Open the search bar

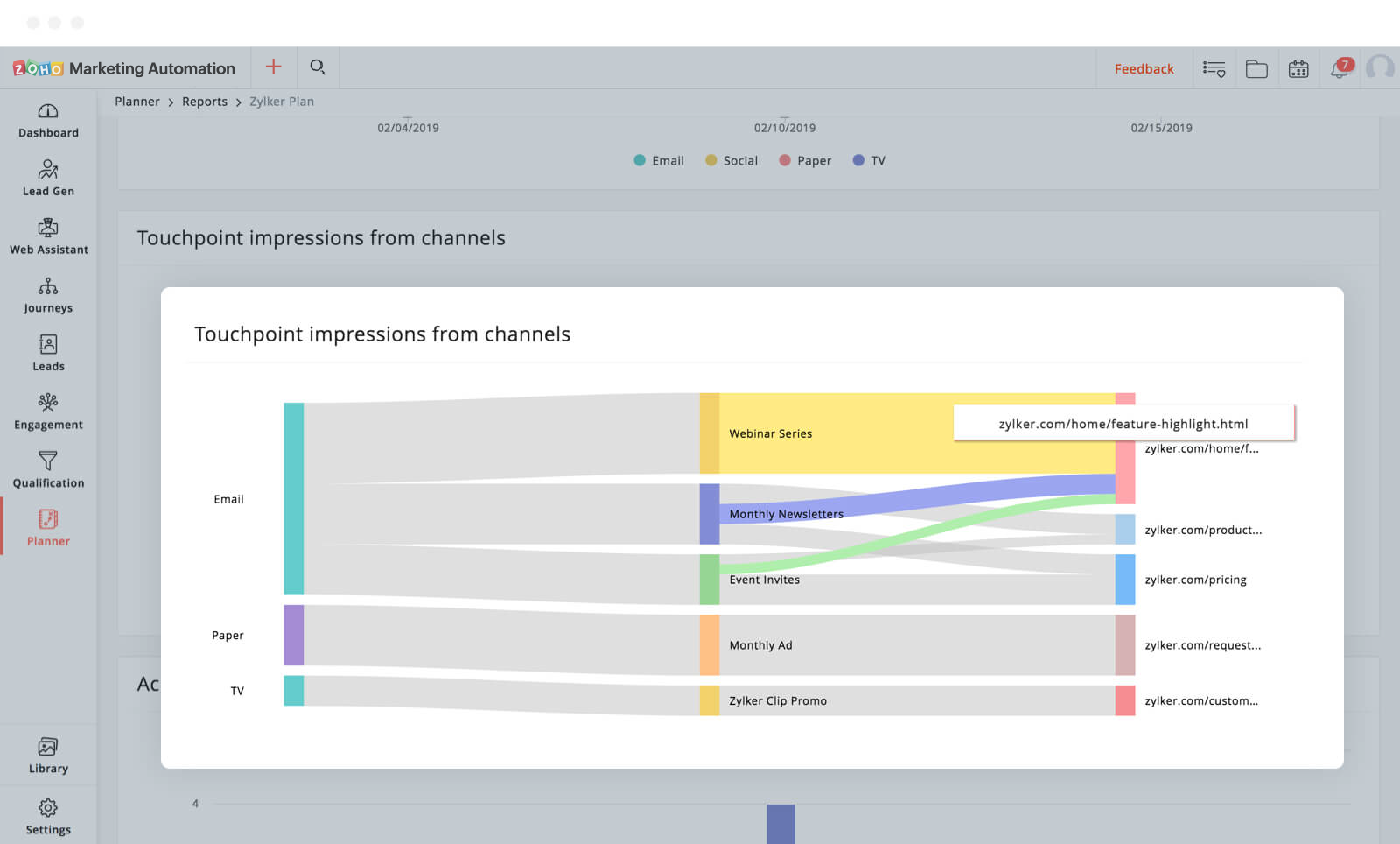point(317,67)
